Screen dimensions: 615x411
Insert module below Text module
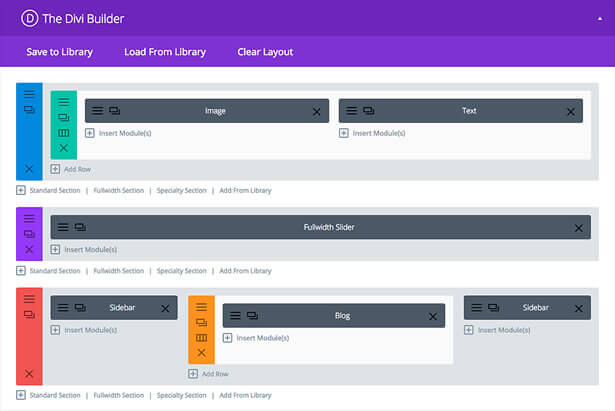click(x=372, y=133)
